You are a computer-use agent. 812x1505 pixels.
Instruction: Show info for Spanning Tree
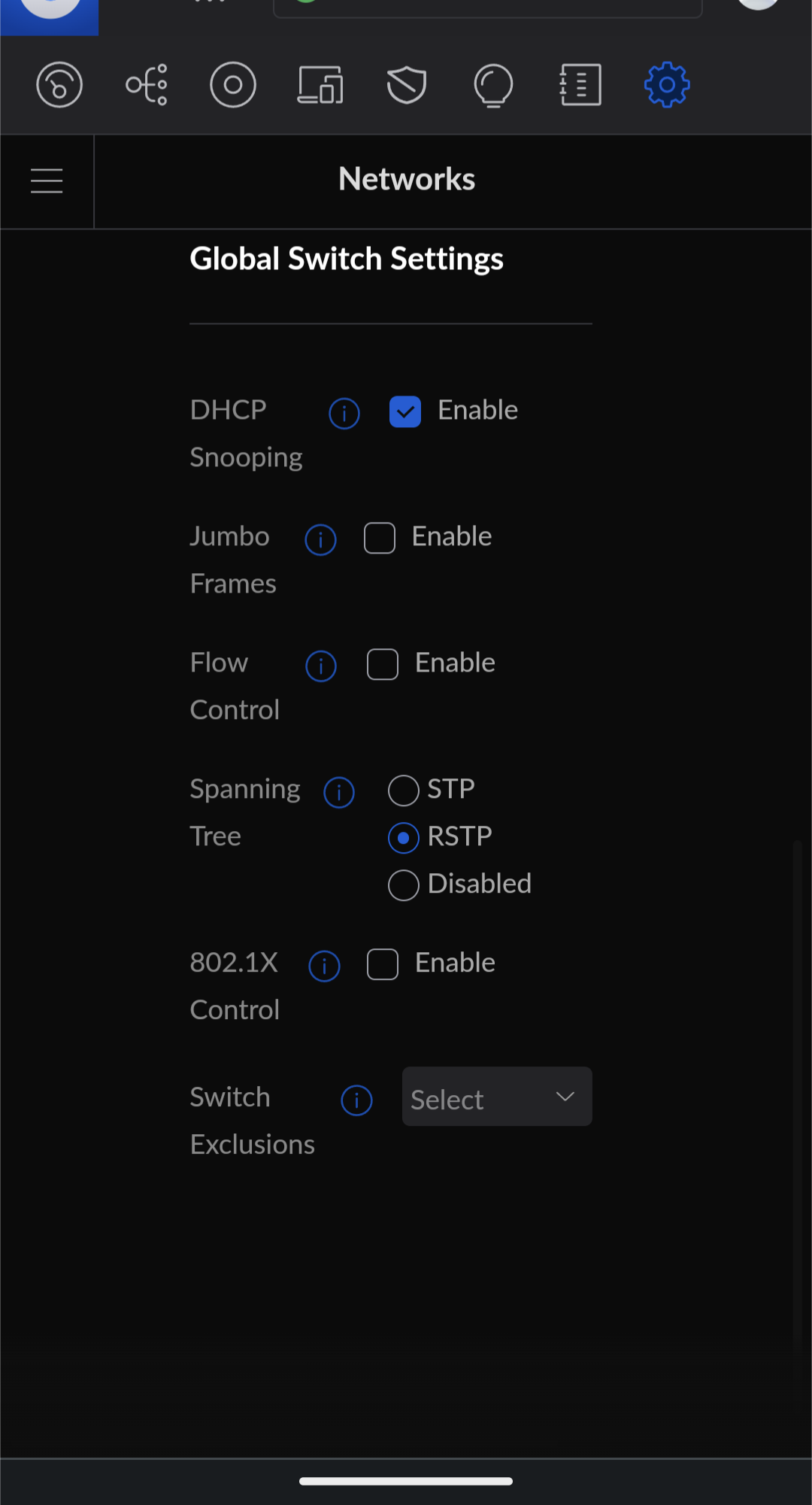(339, 792)
